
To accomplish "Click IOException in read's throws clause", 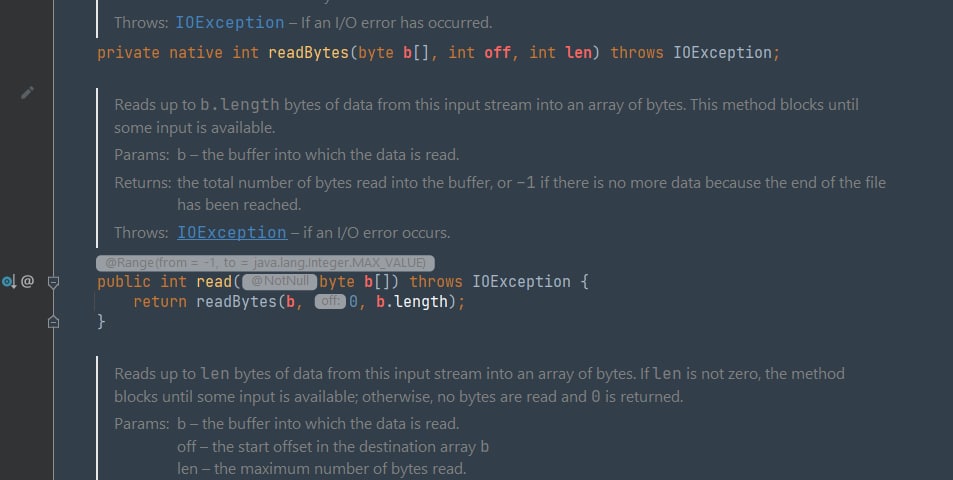I will click(x=521, y=281).
